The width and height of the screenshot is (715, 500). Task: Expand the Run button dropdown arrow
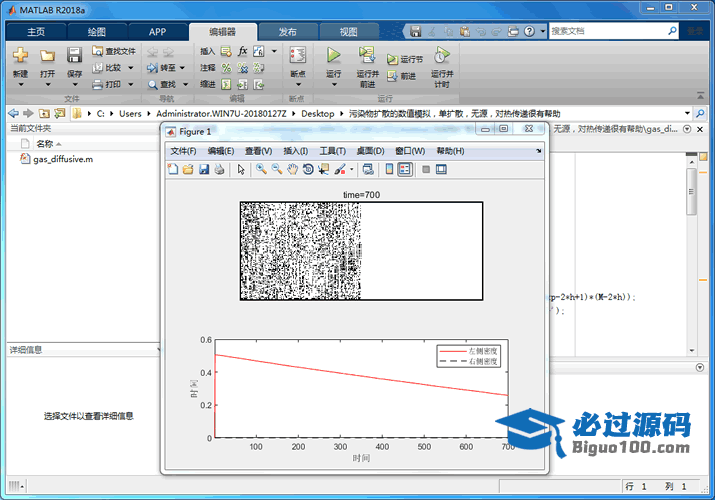334,84
